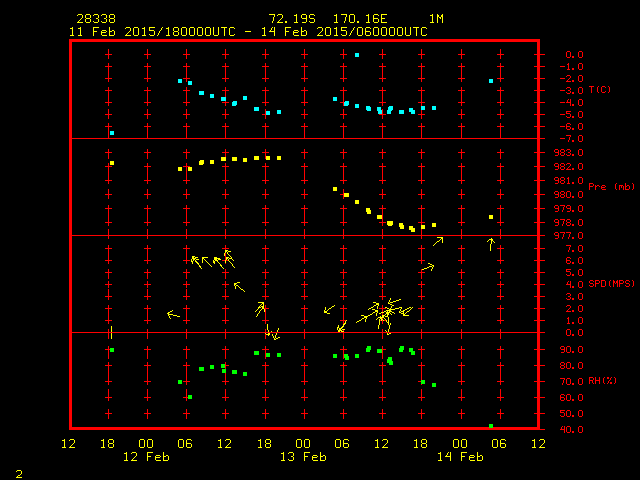
Task: Click the 60.0 humidity tick value
Action: click(x=571, y=398)
